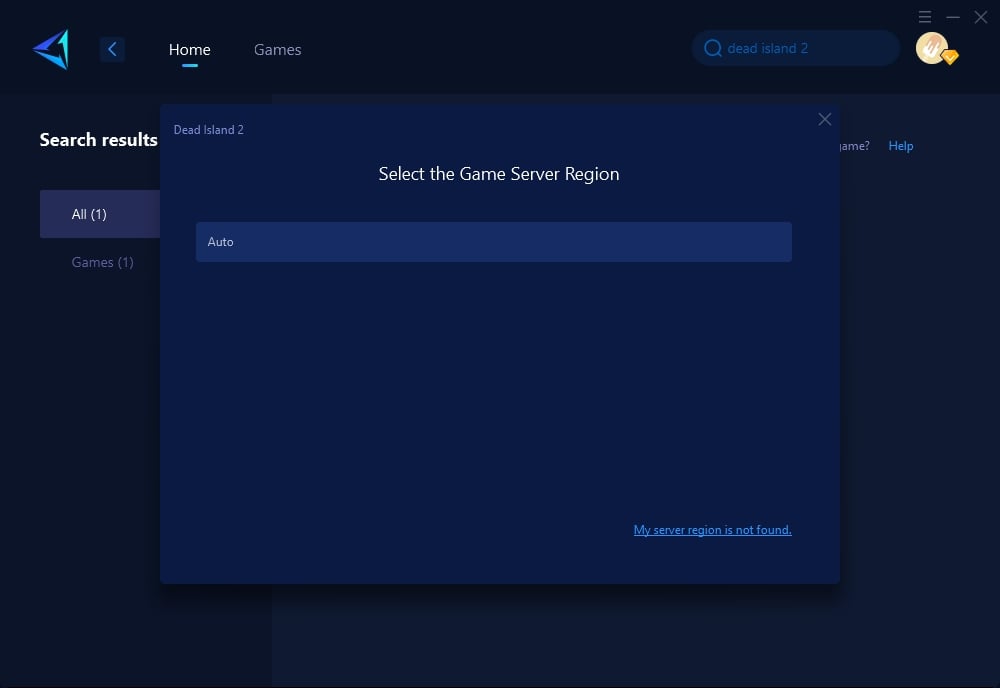Screen dimensions: 1000x688
Task: Open the Help link
Action: click(x=901, y=146)
